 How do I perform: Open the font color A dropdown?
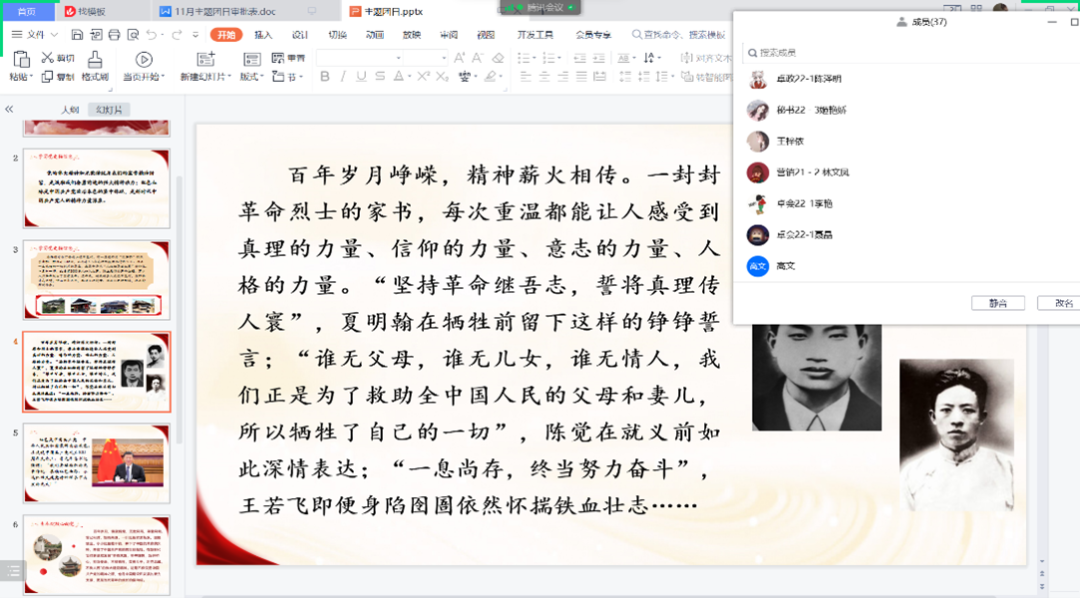(x=410, y=77)
